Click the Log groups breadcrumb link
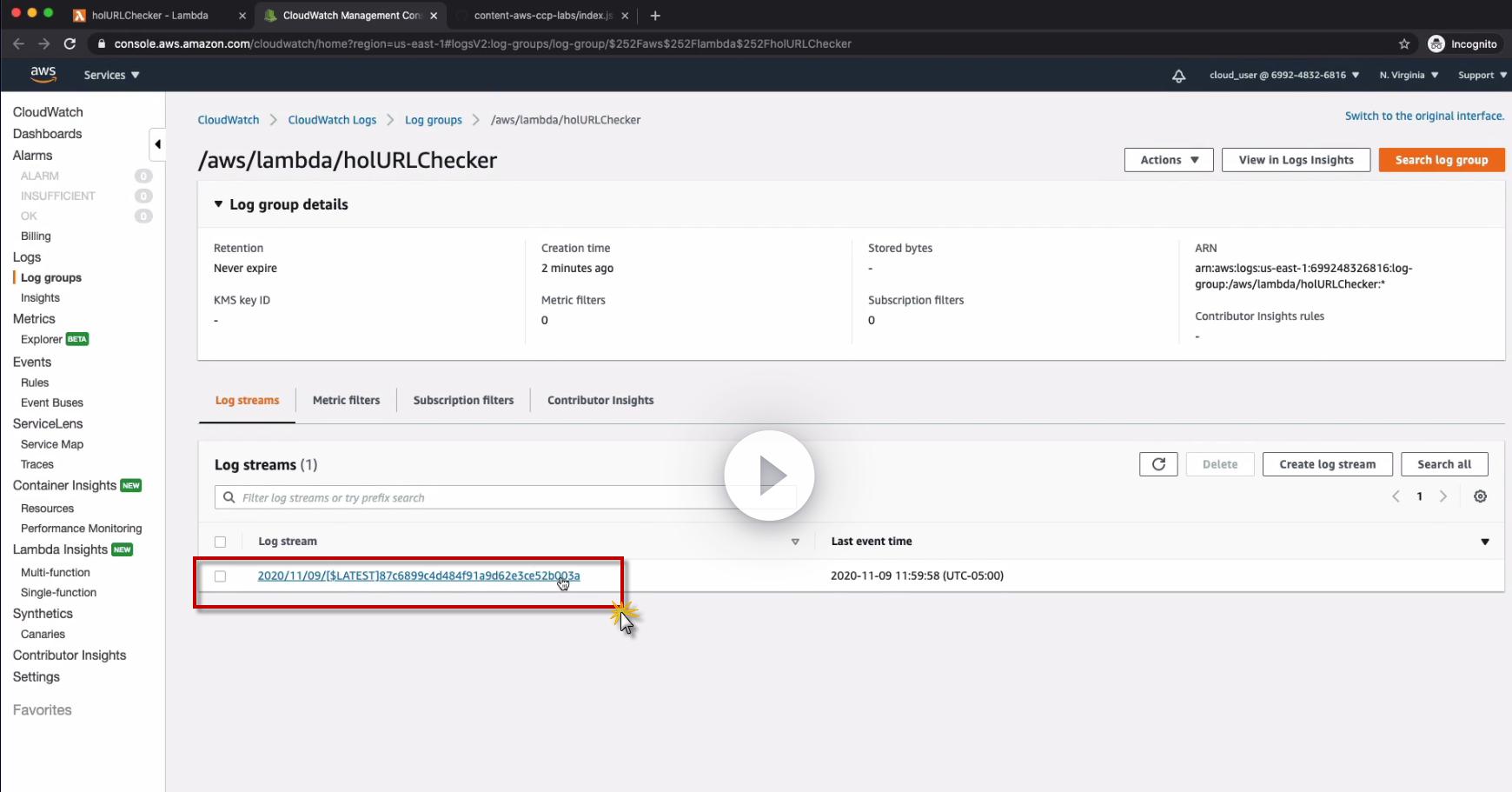The width and height of the screenshot is (1512, 792). tap(434, 120)
